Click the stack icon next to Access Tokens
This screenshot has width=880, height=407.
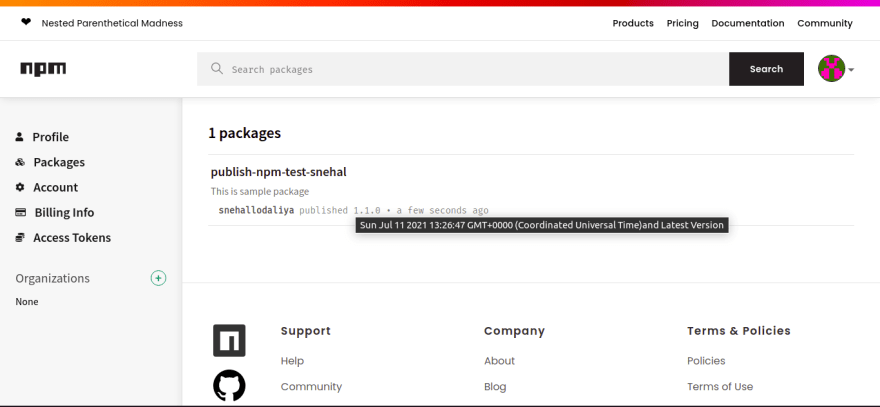20,237
